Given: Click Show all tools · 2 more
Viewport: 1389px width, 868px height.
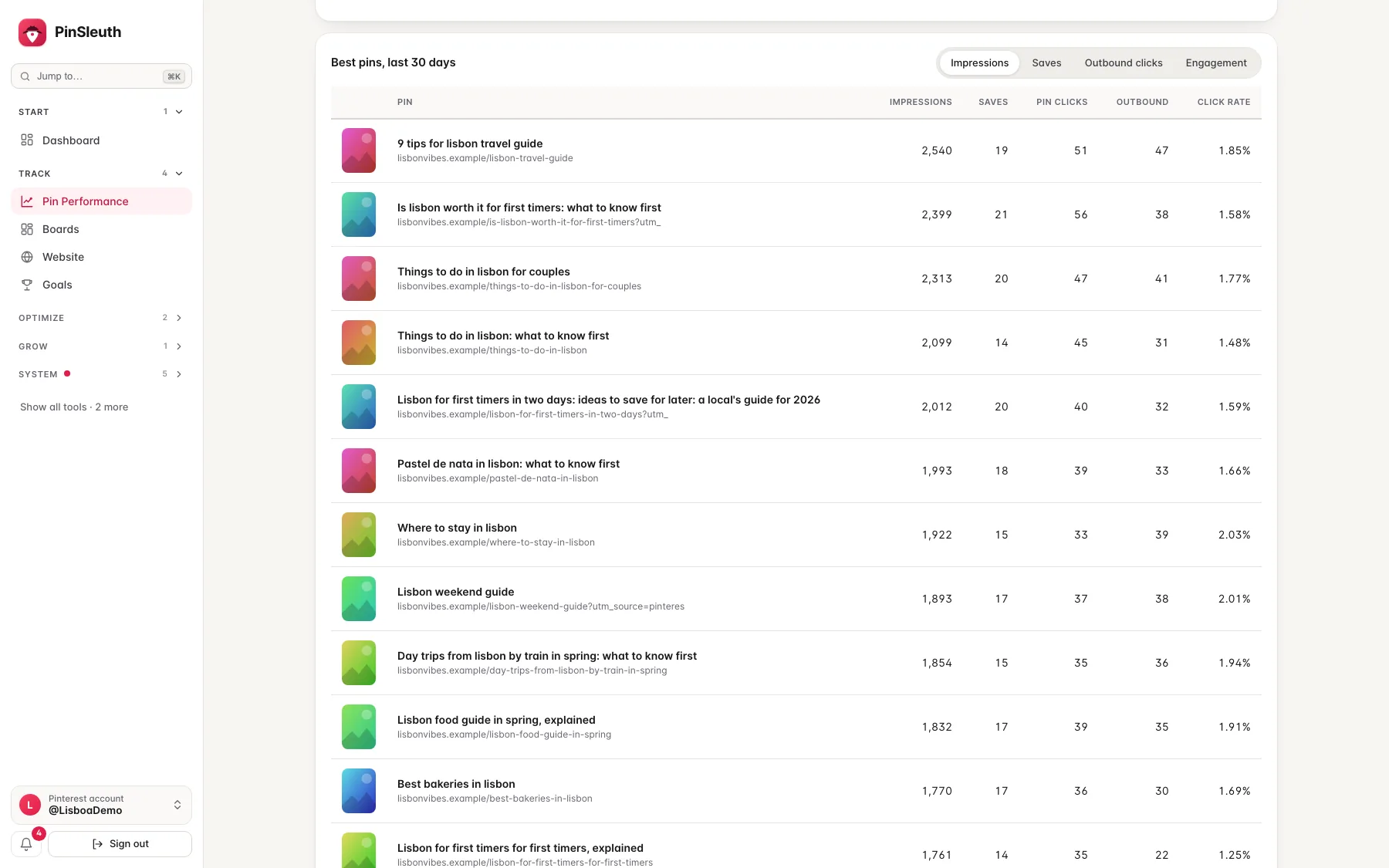Looking at the screenshot, I should click(74, 407).
